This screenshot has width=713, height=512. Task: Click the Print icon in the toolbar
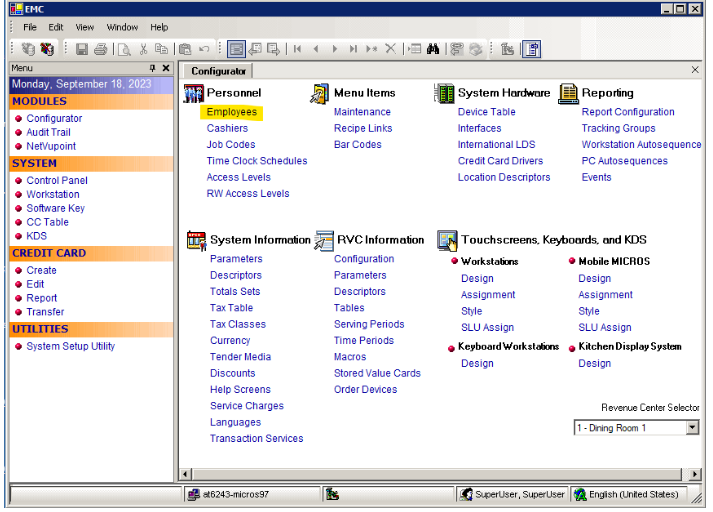(x=99, y=48)
